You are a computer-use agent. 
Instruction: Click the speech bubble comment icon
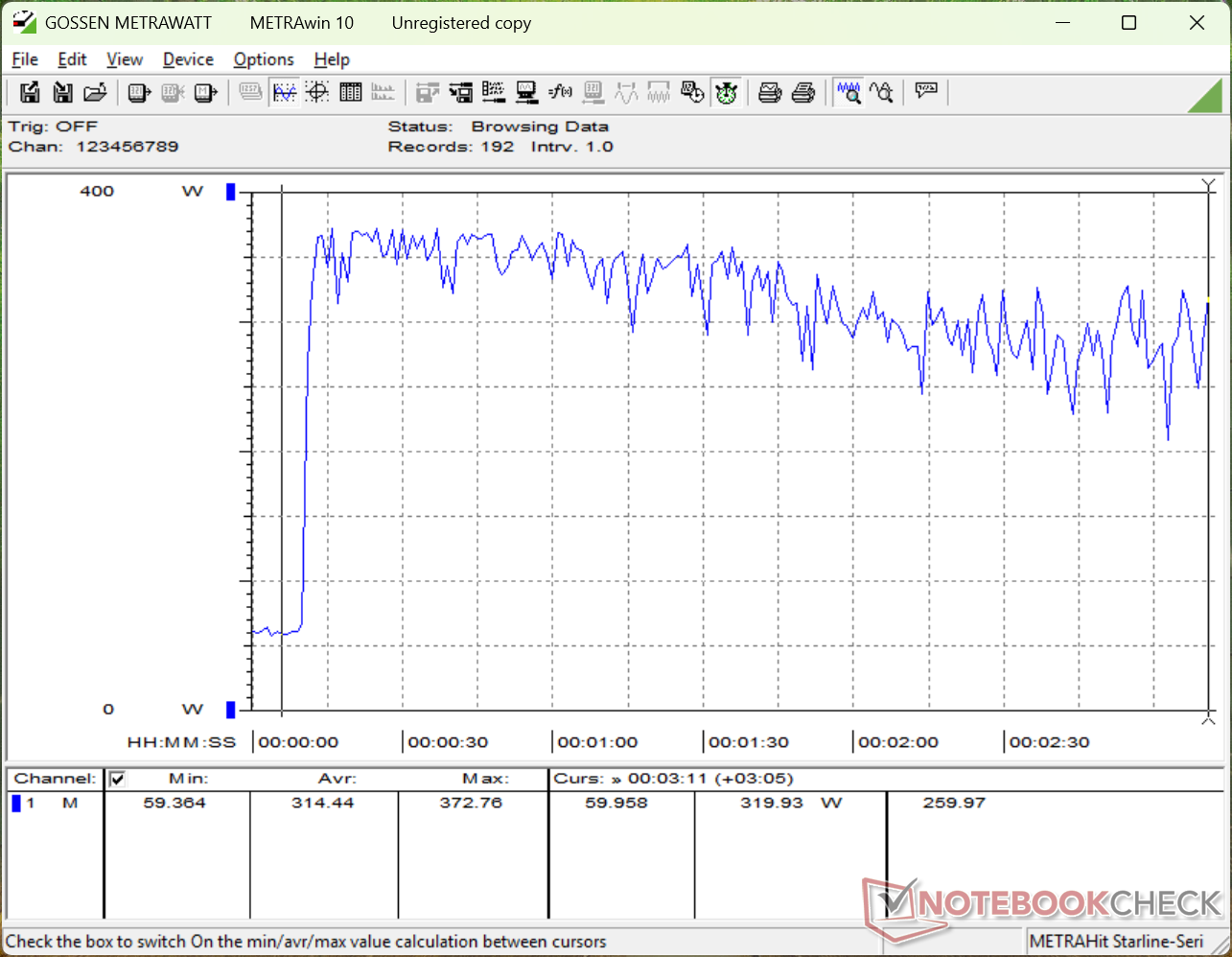pos(926,91)
